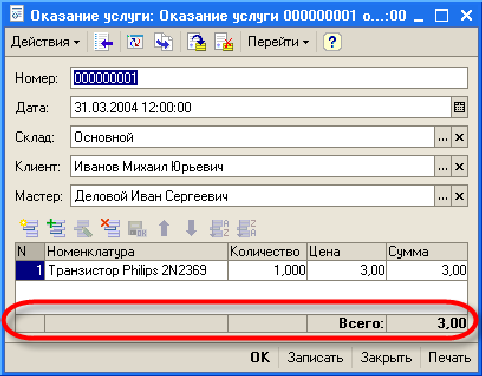Open the selection button for Клиент

pos(443,166)
